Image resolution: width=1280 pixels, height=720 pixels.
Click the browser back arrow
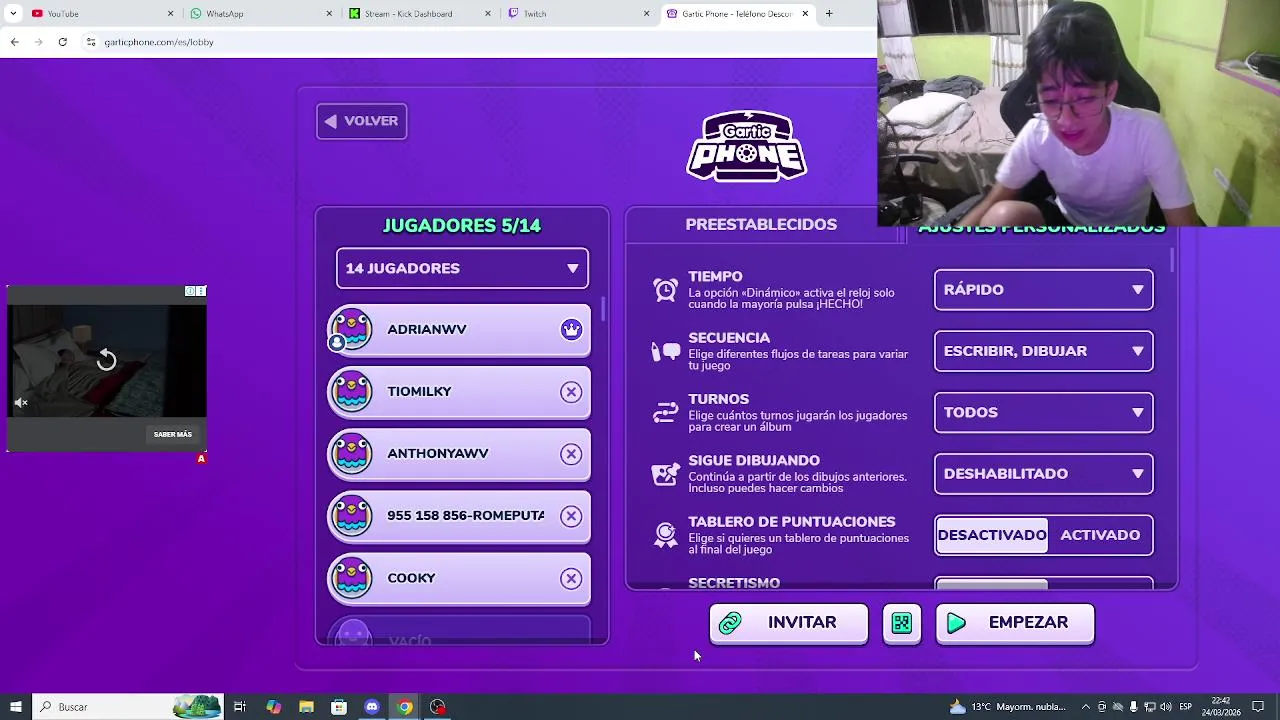pos(14,42)
